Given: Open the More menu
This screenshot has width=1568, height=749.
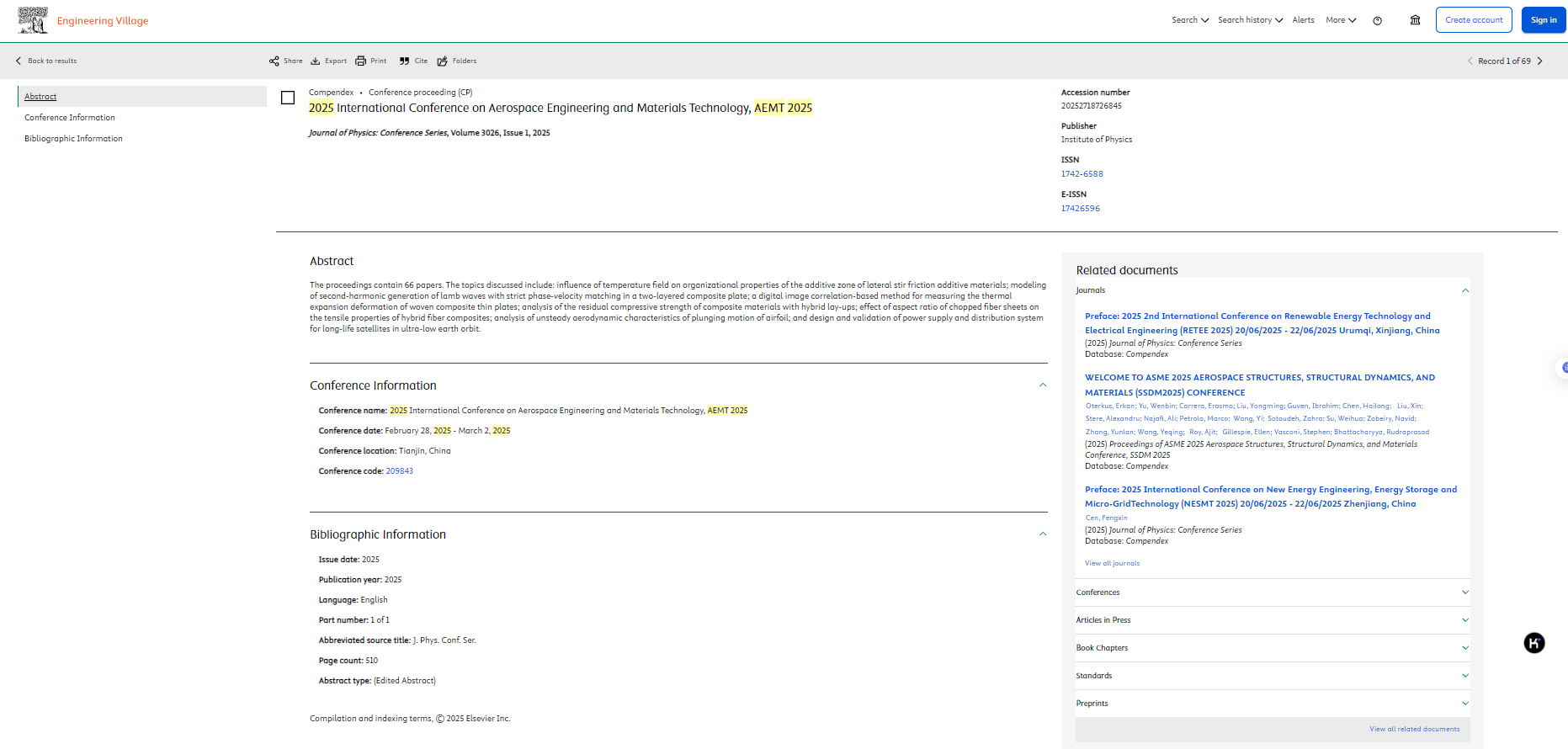Looking at the screenshot, I should point(1341,20).
